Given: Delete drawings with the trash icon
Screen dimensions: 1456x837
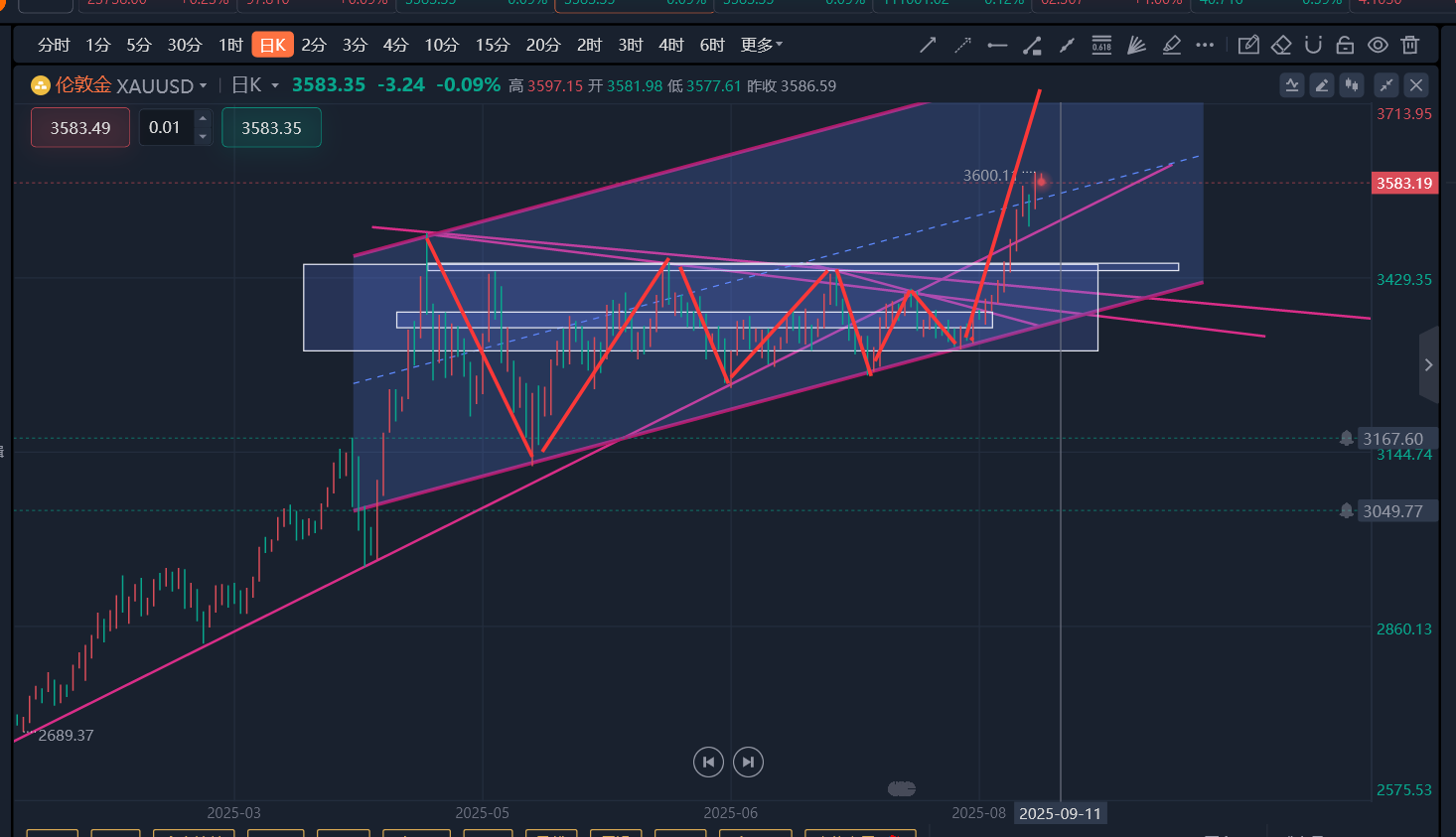Looking at the screenshot, I should (1409, 45).
